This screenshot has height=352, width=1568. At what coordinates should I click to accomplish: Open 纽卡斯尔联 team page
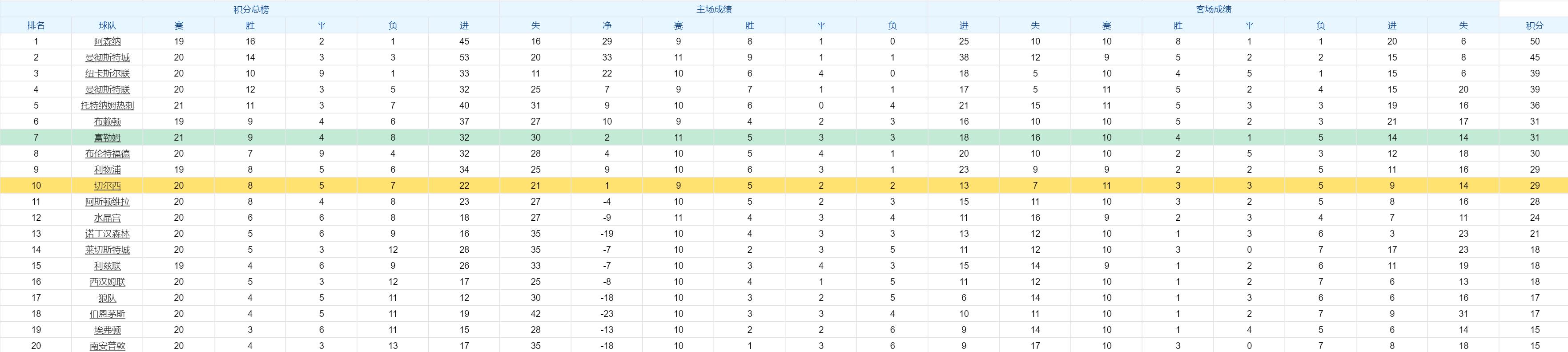pyautogui.click(x=107, y=73)
